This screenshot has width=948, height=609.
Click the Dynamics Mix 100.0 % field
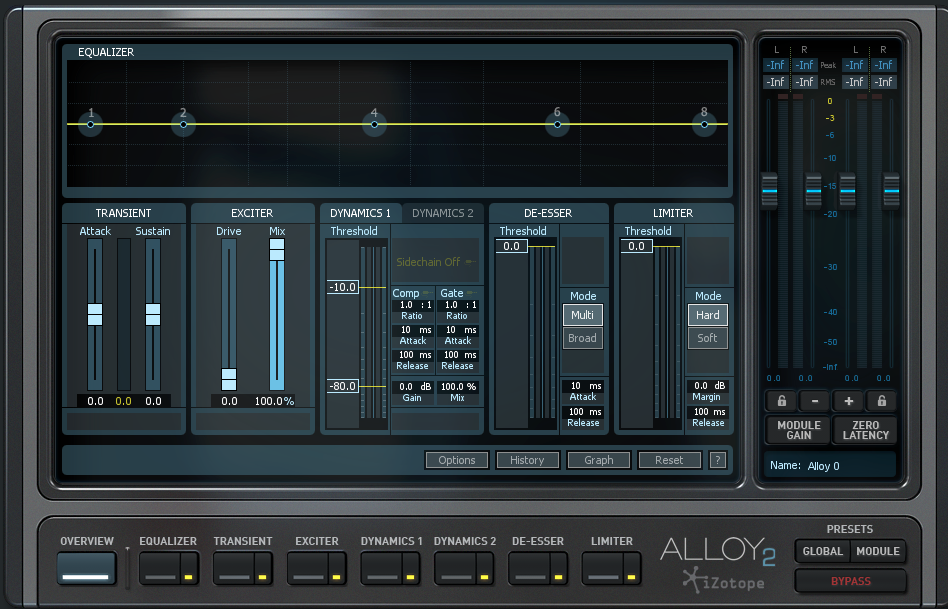coord(458,386)
